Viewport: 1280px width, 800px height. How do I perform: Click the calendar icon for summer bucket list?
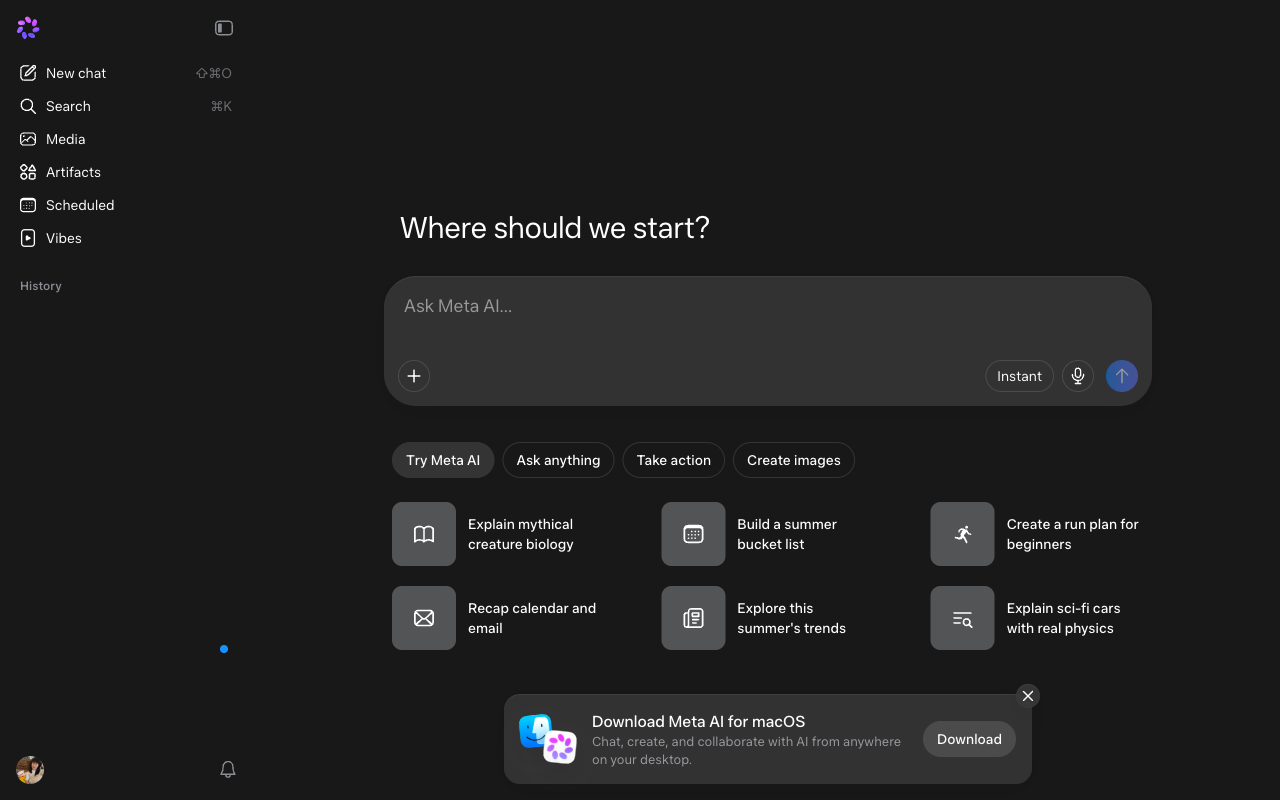click(693, 534)
